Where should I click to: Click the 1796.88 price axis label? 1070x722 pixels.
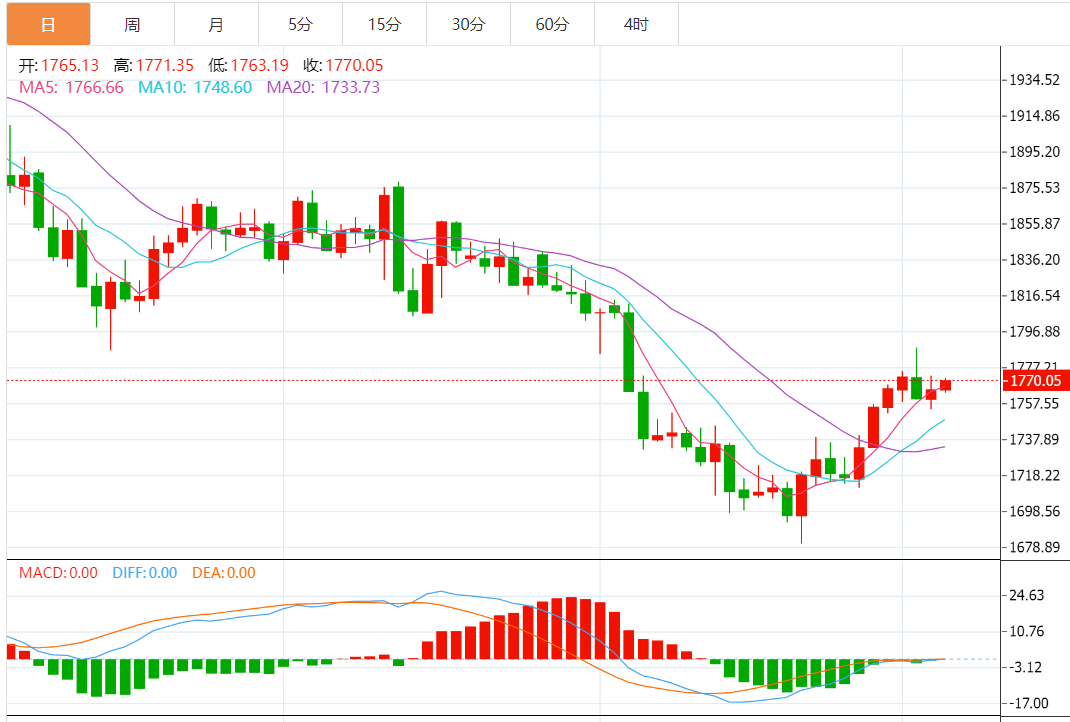(1035, 332)
